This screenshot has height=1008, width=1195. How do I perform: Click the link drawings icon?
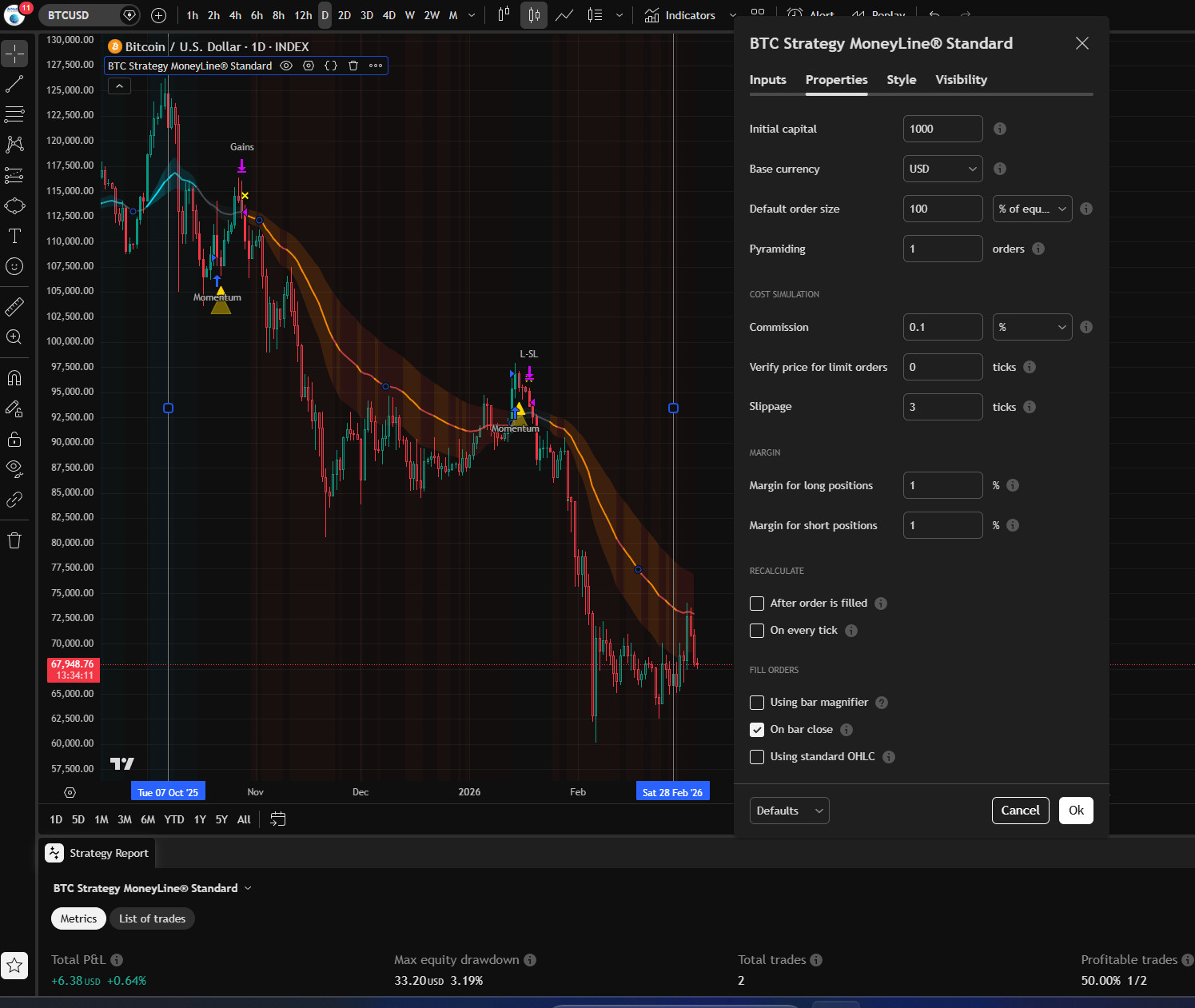click(14, 500)
